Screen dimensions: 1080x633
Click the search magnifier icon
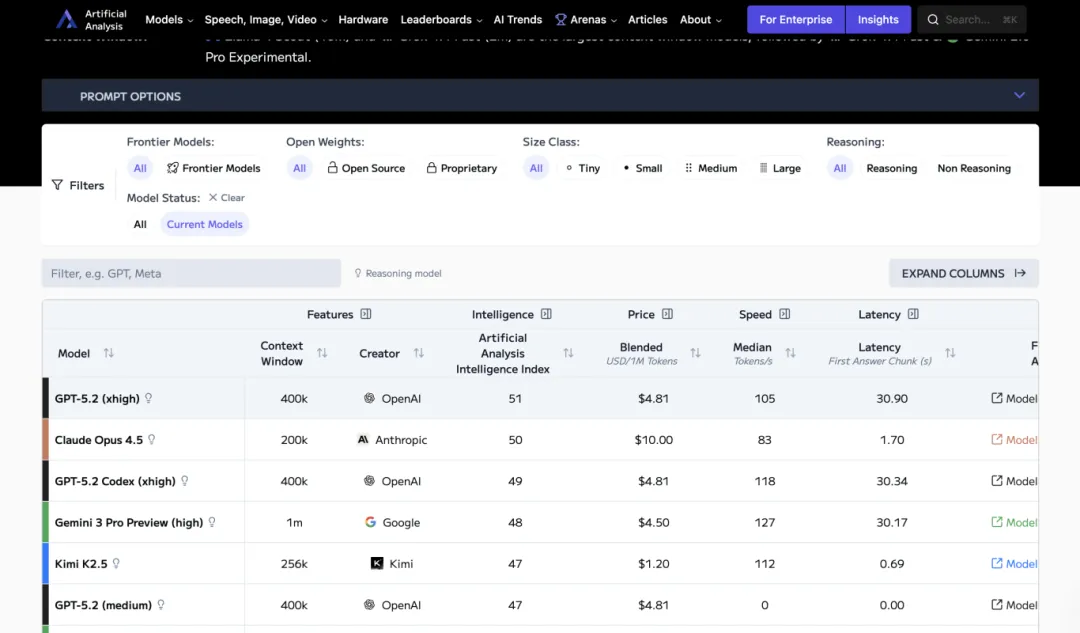[x=933, y=19]
